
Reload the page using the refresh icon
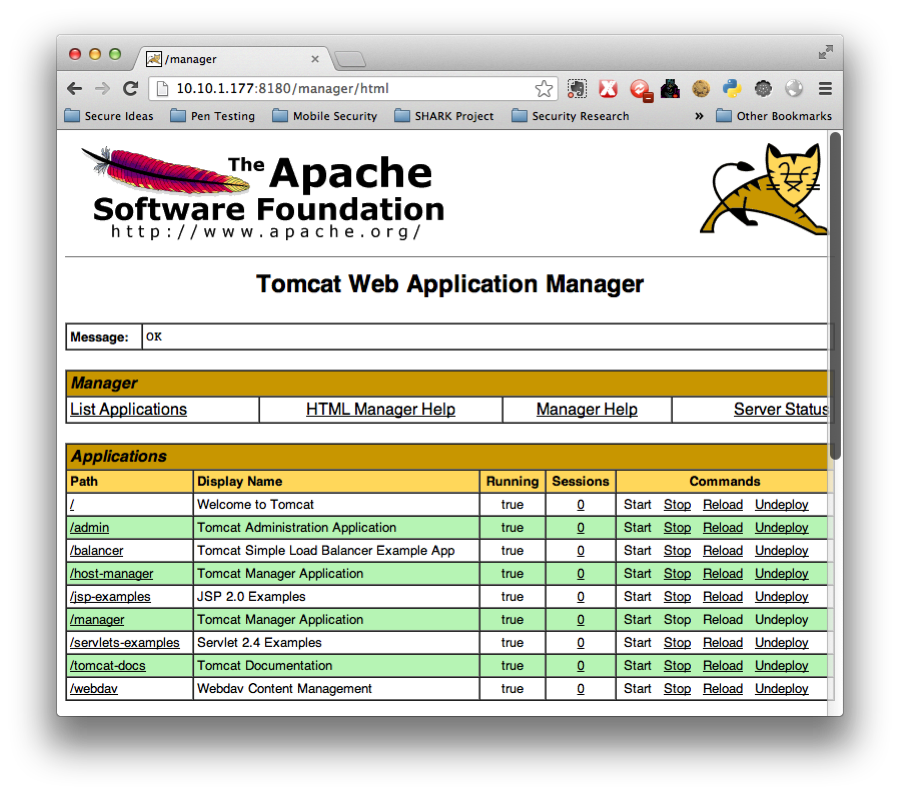coord(131,88)
